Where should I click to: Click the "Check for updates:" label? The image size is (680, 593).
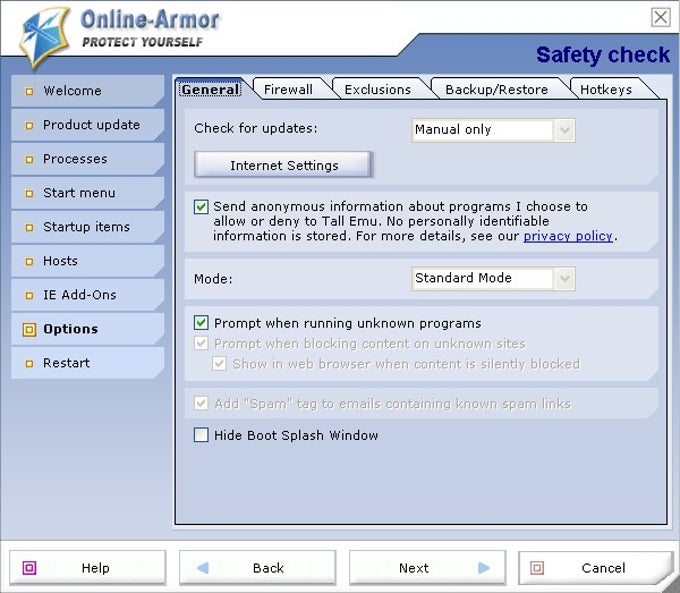coord(256,128)
